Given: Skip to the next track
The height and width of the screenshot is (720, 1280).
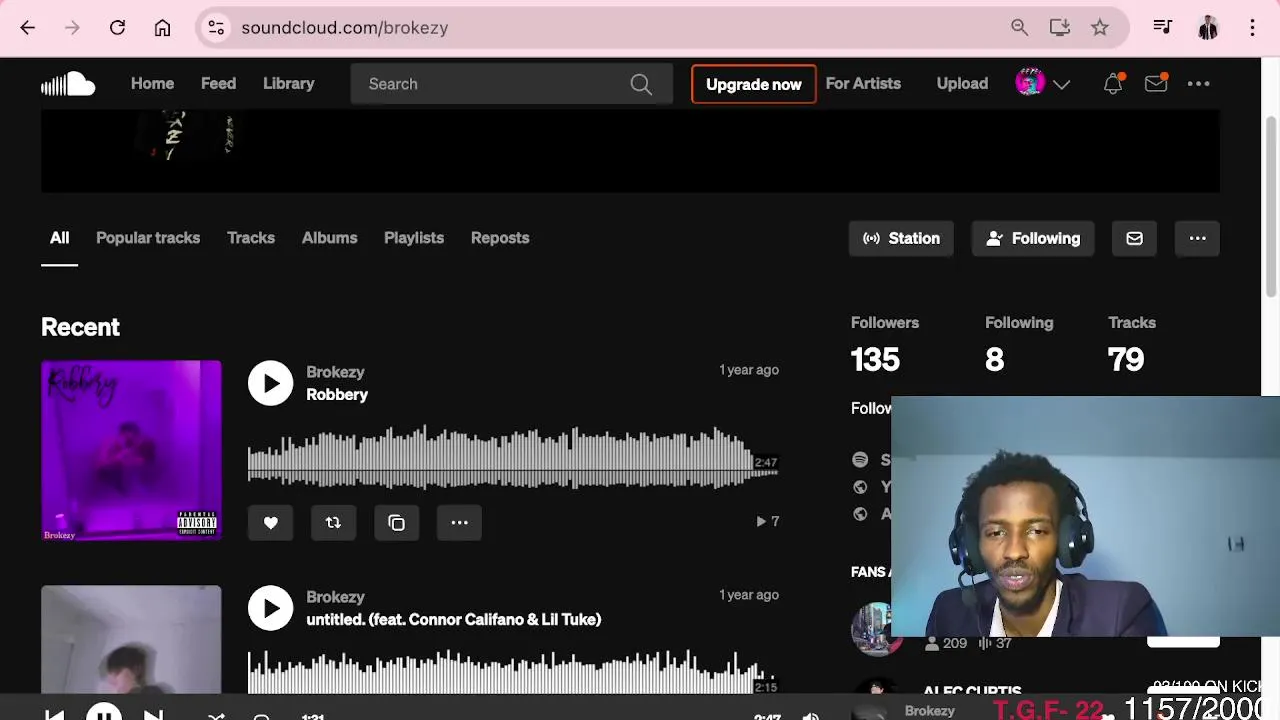Looking at the screenshot, I should (x=153, y=714).
